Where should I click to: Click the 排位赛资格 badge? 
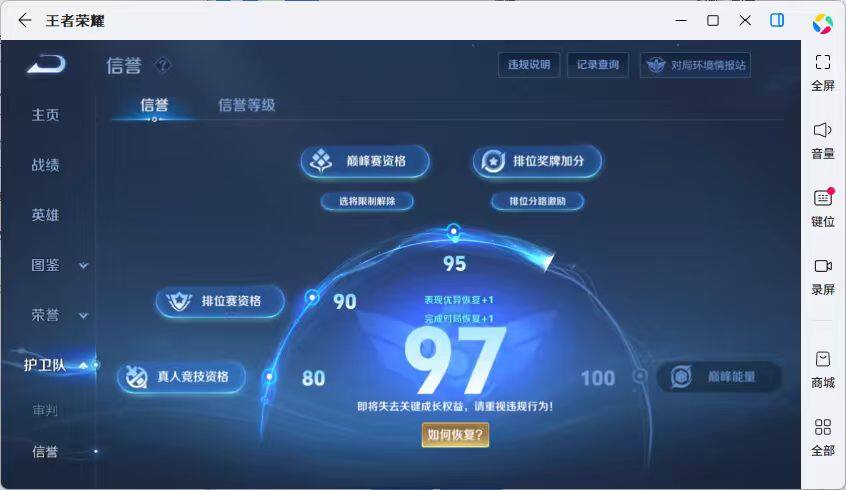pyautogui.click(x=220, y=301)
